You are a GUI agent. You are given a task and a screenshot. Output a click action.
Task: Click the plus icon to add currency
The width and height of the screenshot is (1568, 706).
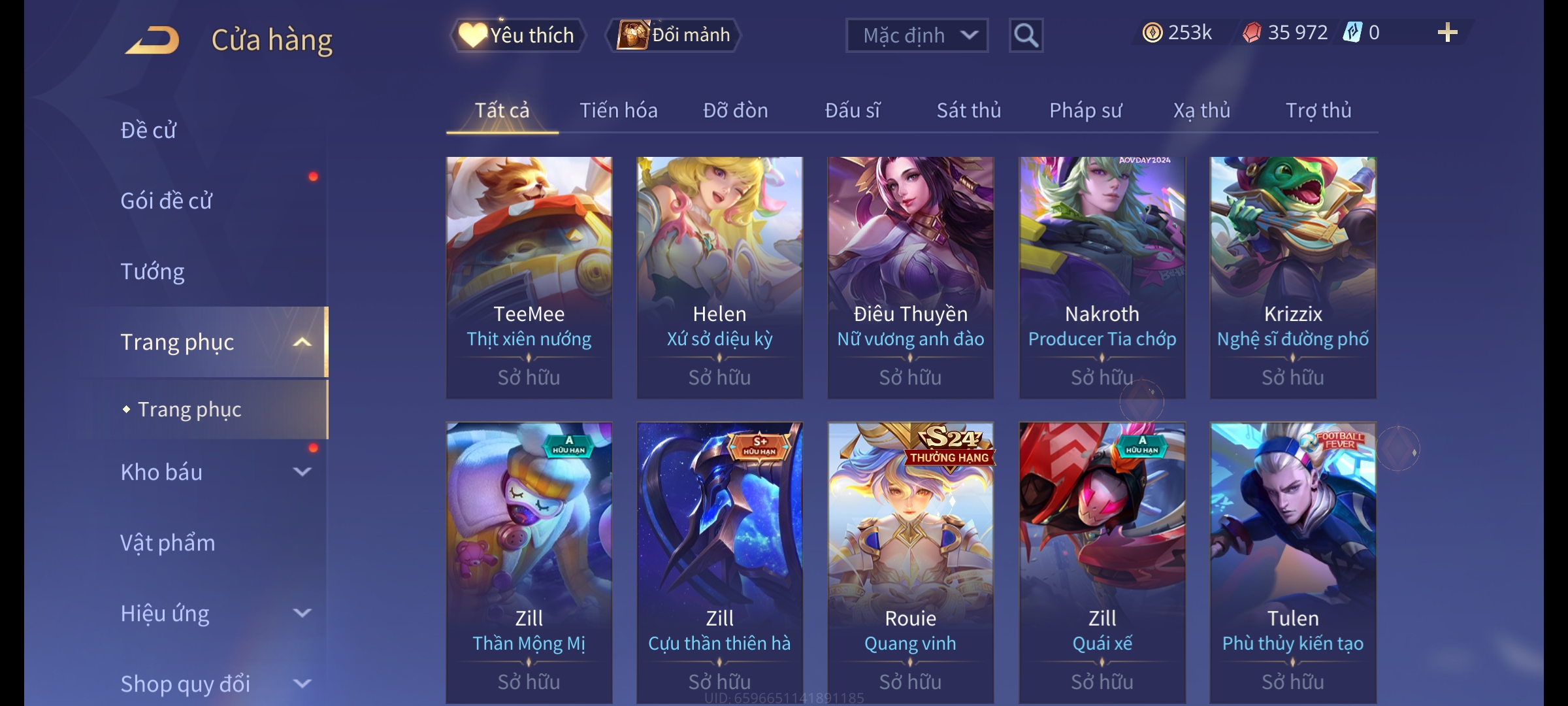pos(1448,33)
